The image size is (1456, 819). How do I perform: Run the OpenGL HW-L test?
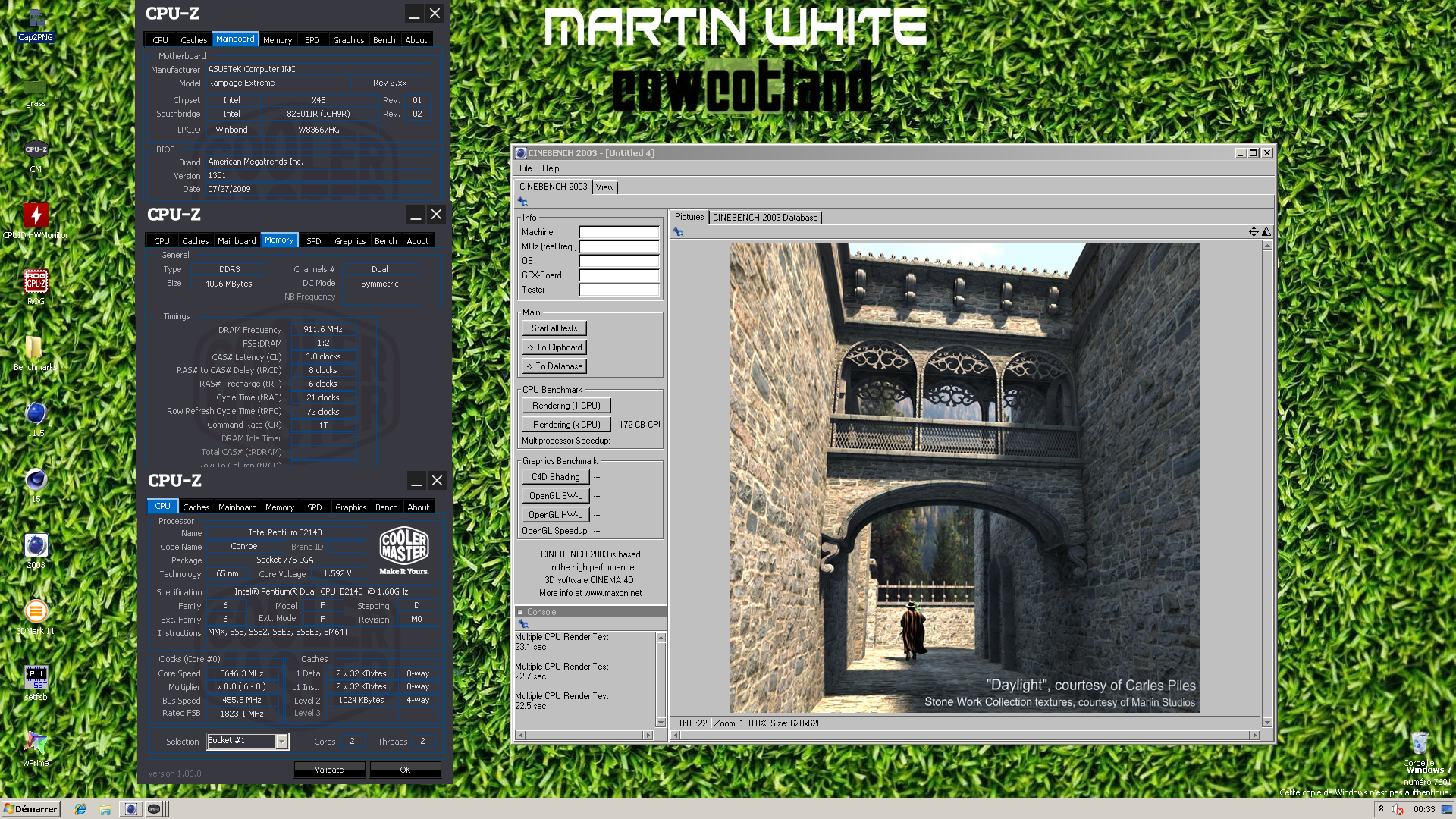556,515
